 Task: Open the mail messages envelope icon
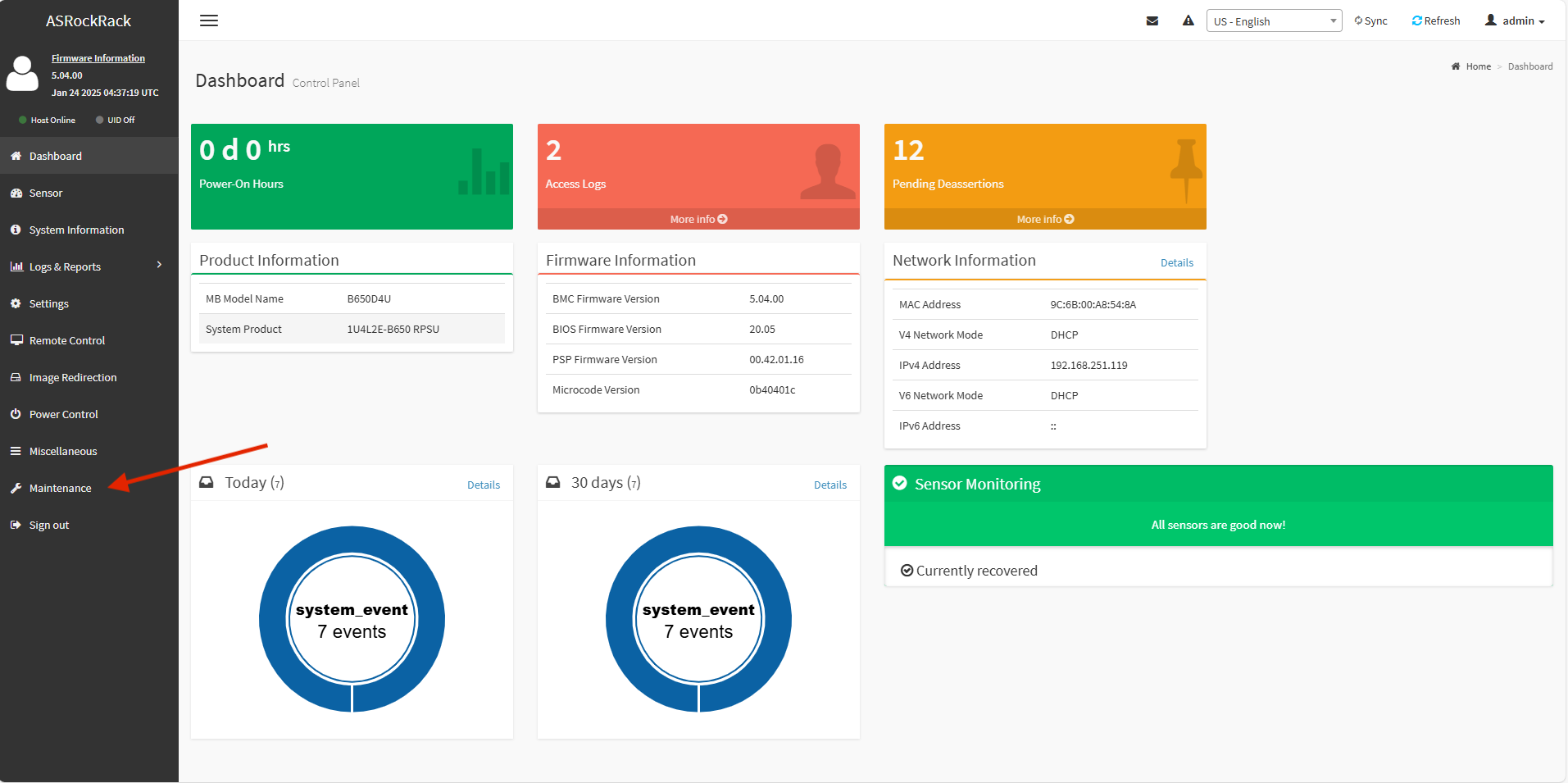(1152, 21)
